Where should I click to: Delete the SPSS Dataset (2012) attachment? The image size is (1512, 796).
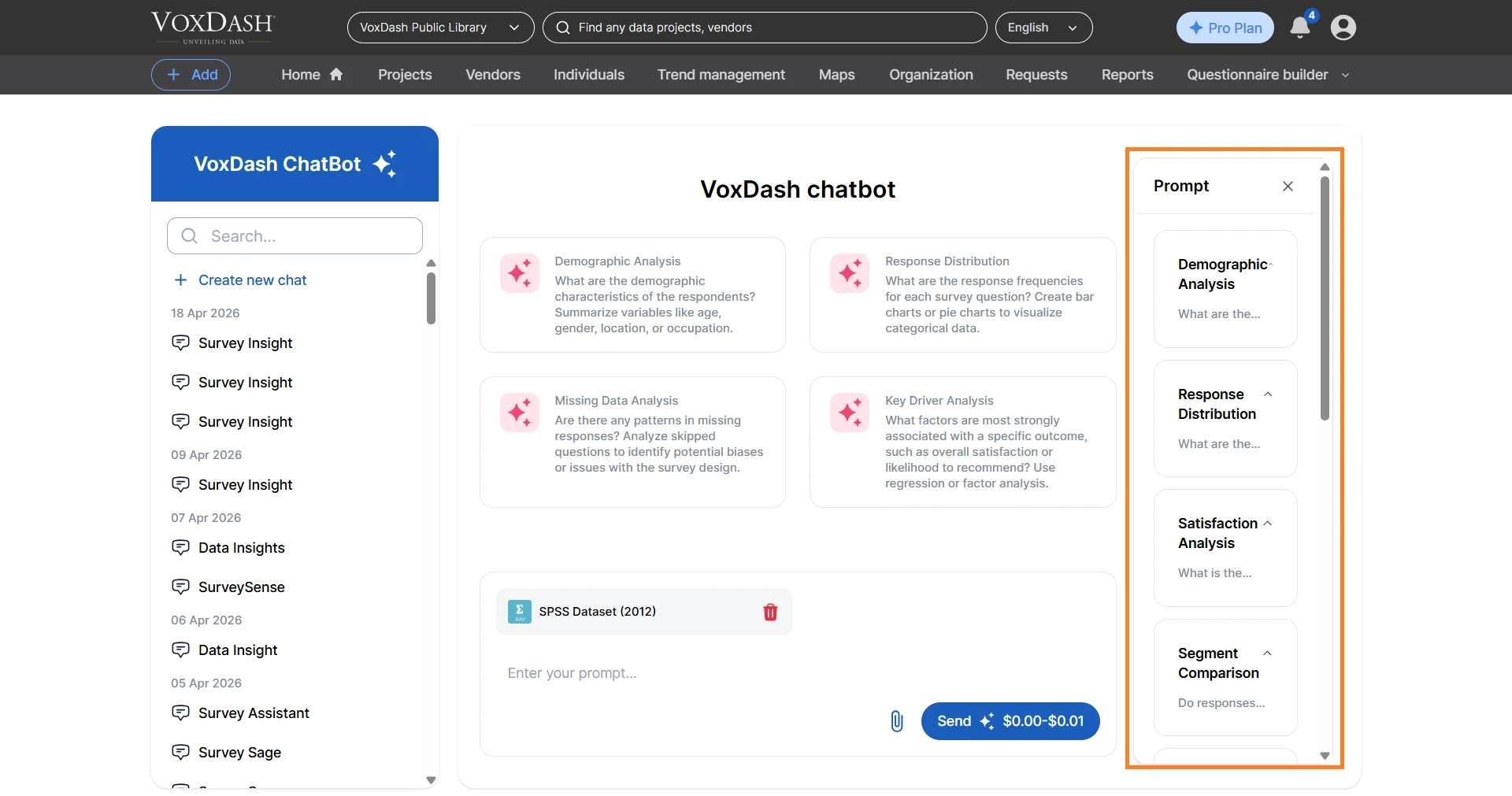click(x=770, y=612)
